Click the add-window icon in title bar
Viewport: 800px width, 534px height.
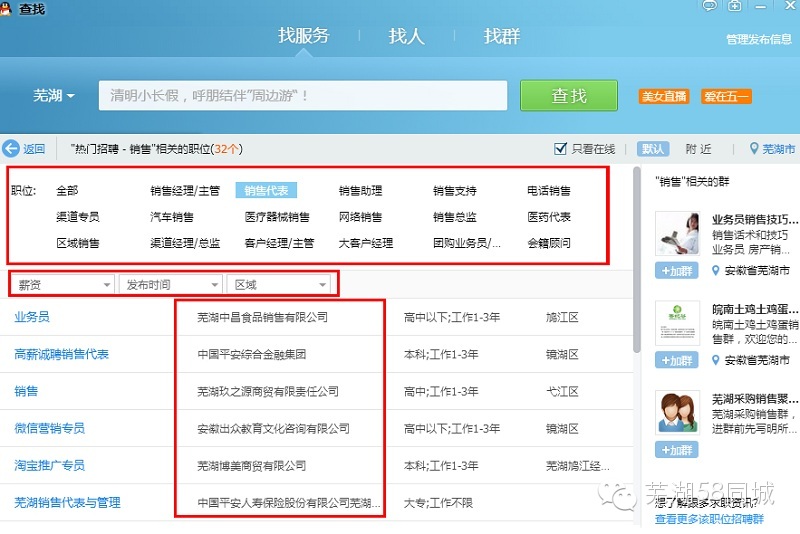tap(735, 6)
